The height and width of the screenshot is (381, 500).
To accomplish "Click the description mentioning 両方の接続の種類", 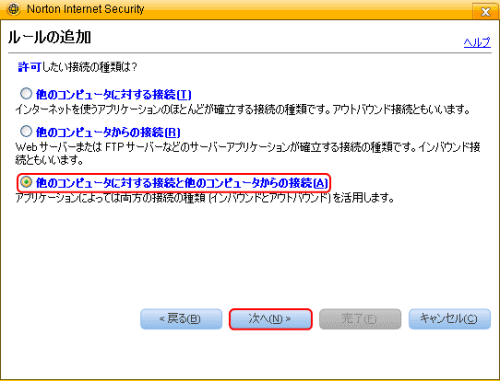I will coord(205,198).
